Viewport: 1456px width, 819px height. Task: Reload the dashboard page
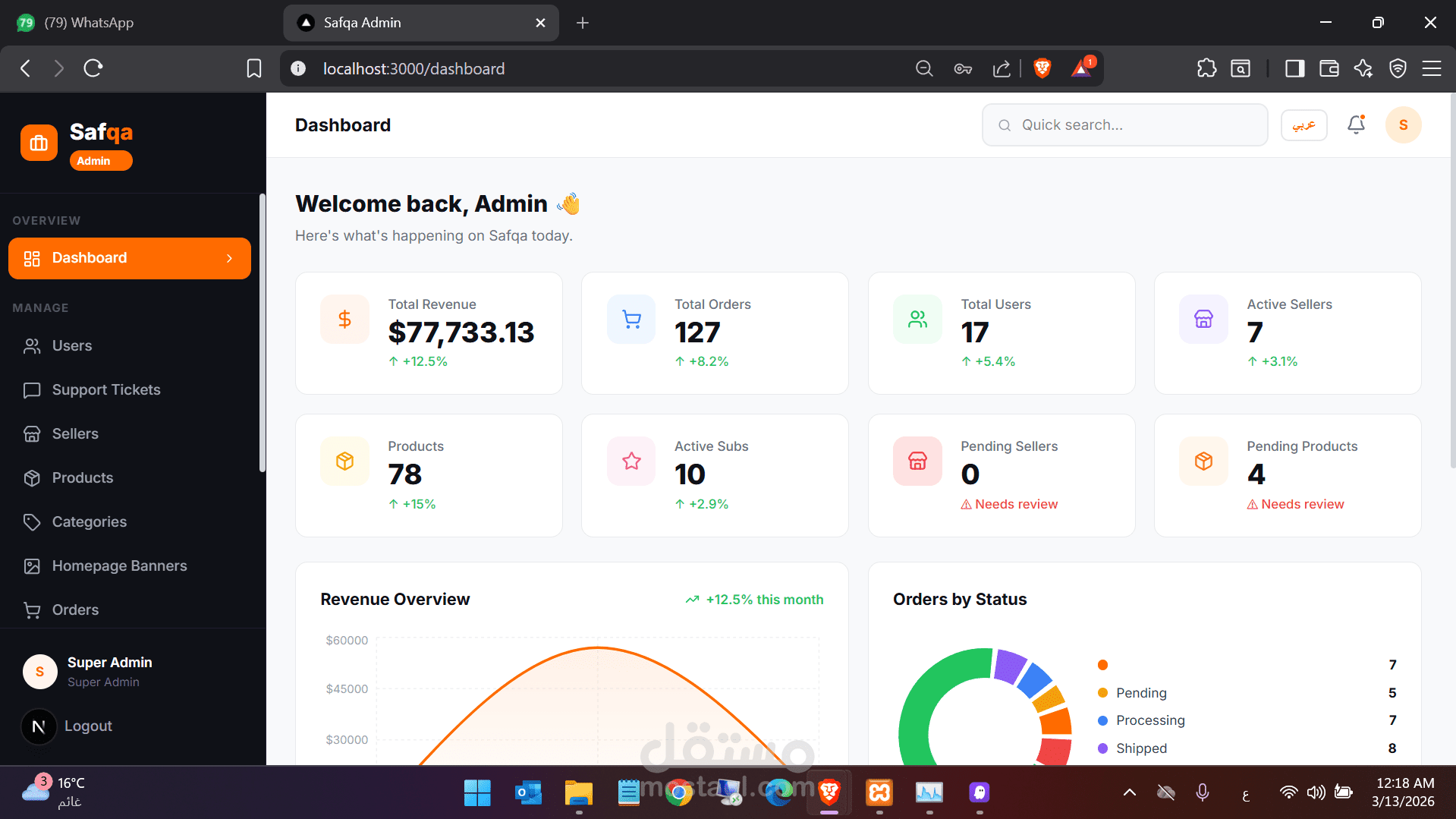(93, 68)
